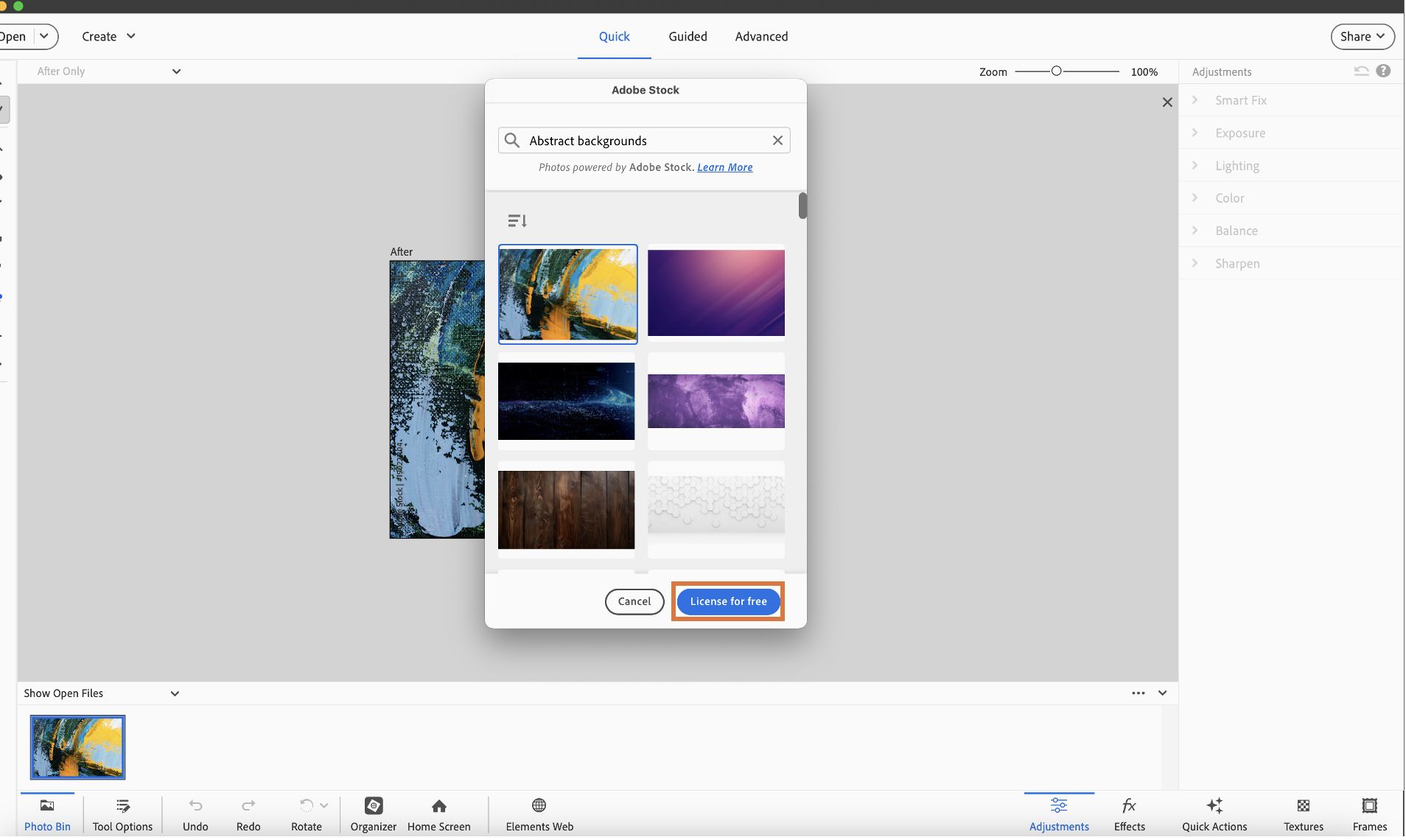Open the Textures panel

(1303, 814)
